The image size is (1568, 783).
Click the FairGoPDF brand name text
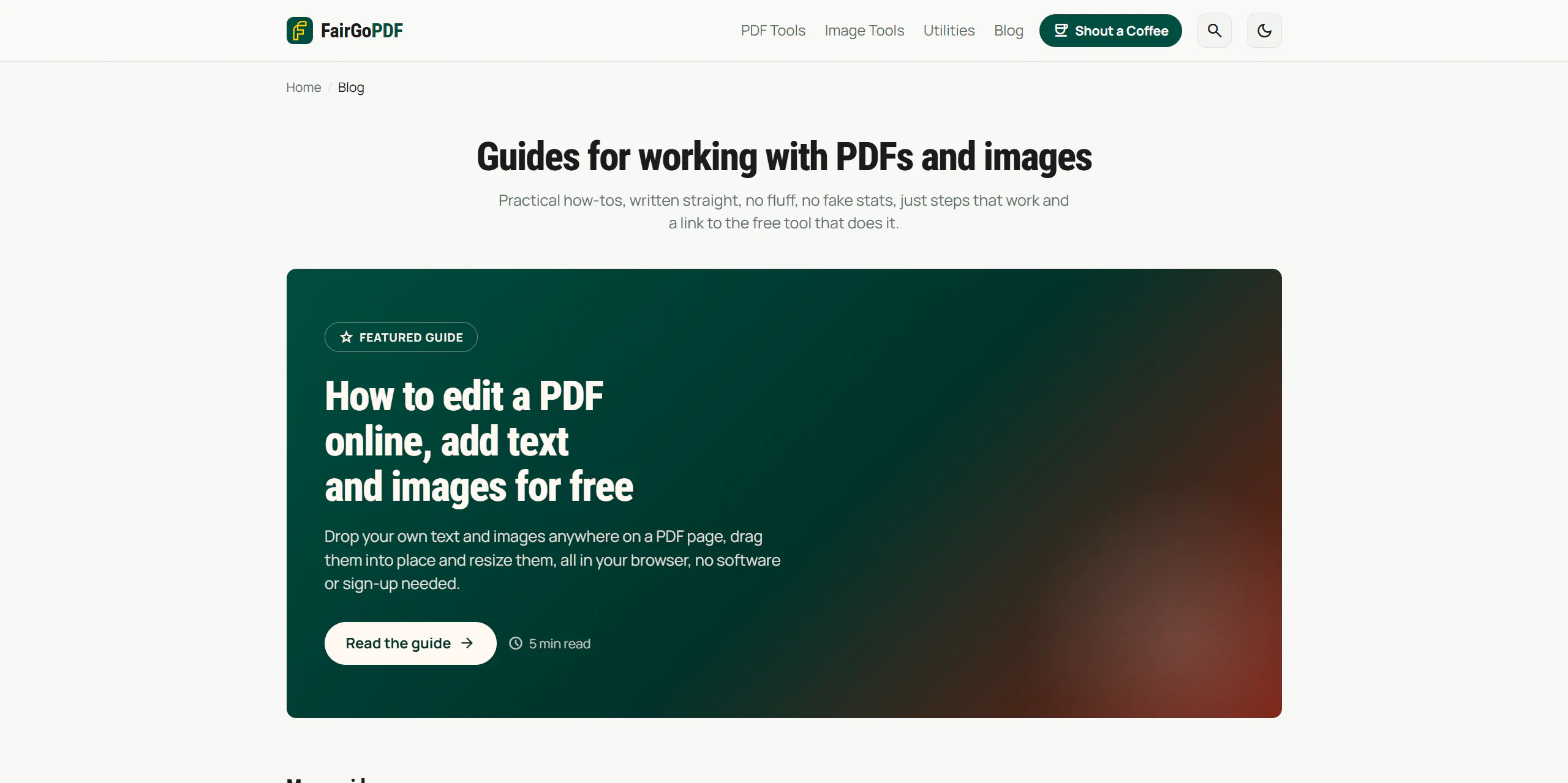362,31
